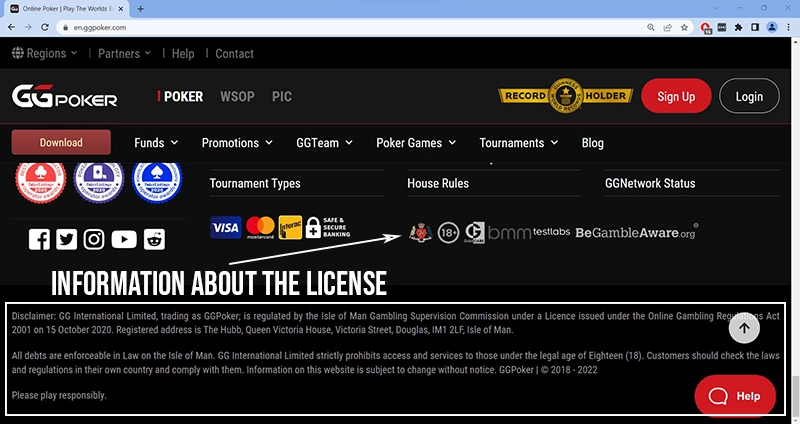The image size is (800, 424).
Task: Expand the Regions dropdown
Action: [45, 53]
